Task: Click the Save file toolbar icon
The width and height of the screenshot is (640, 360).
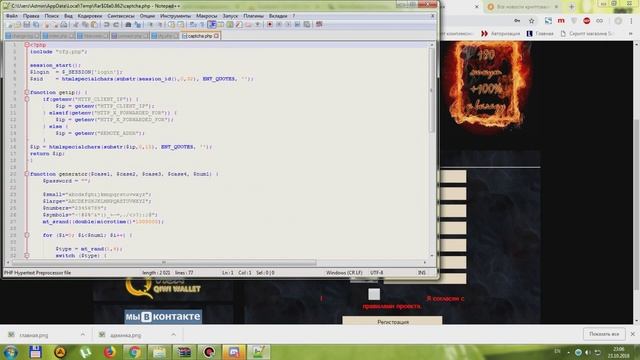Action: pyautogui.click(x=27, y=25)
